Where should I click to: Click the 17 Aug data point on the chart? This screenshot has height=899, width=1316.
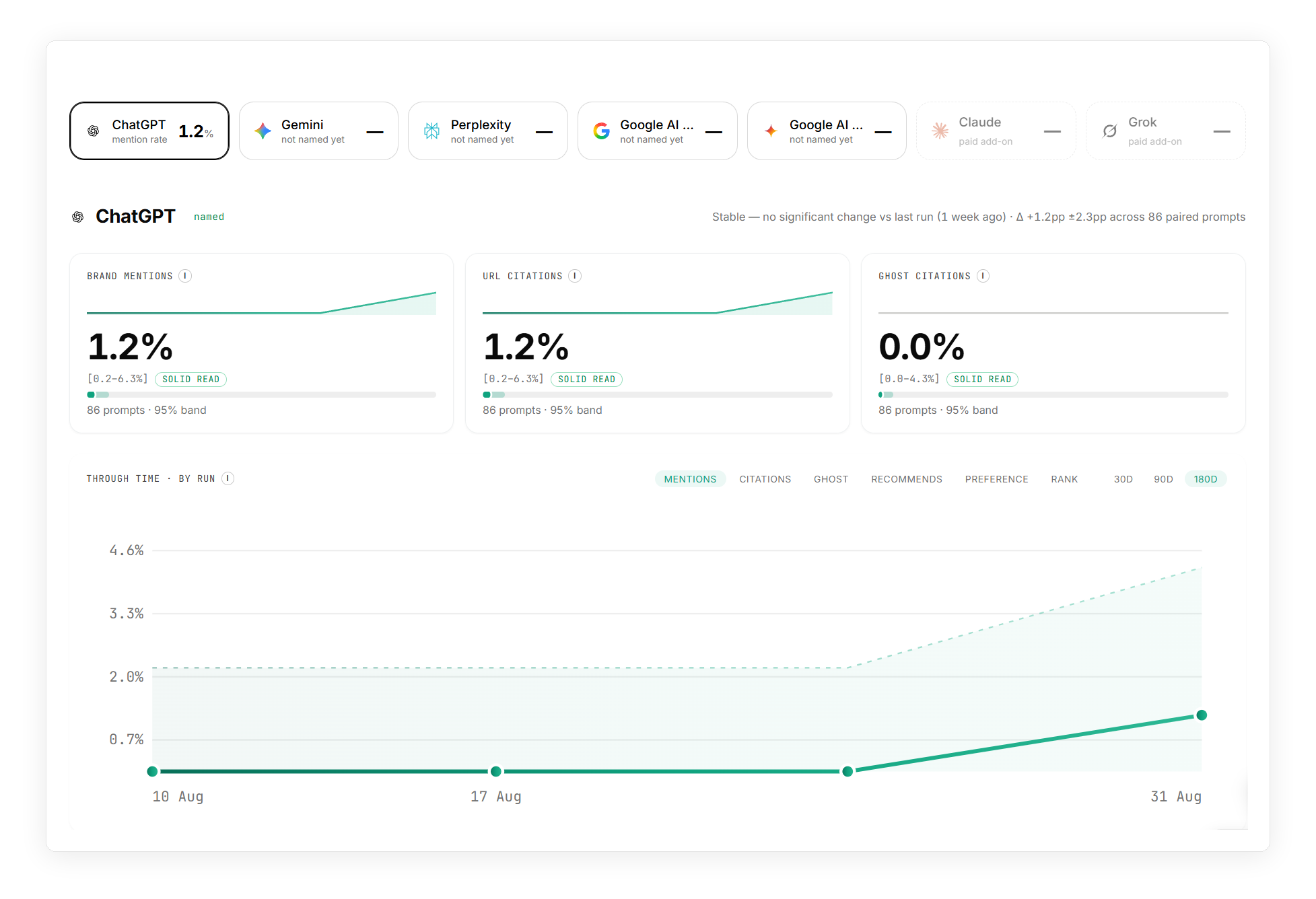(496, 771)
